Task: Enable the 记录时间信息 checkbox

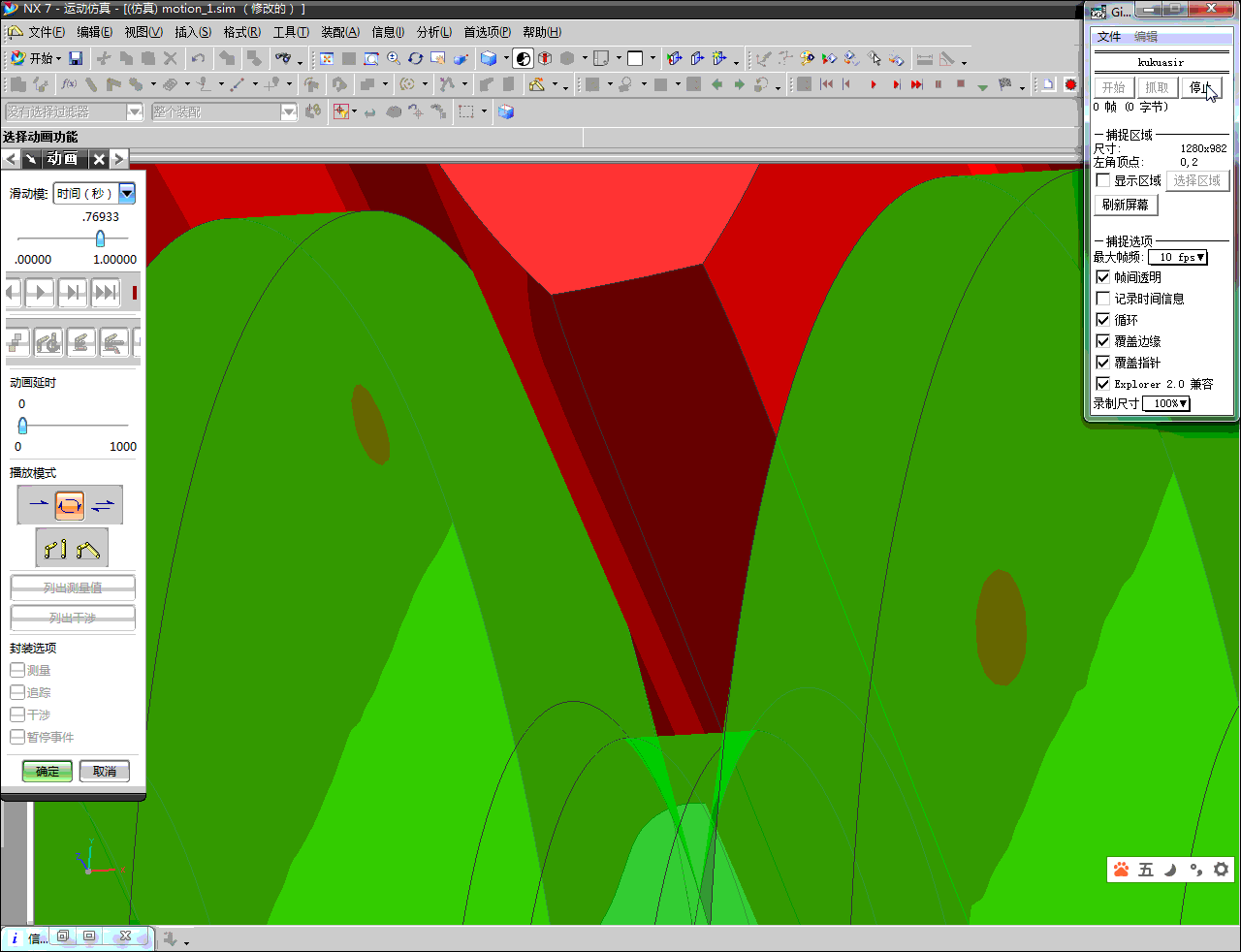Action: [x=1102, y=299]
